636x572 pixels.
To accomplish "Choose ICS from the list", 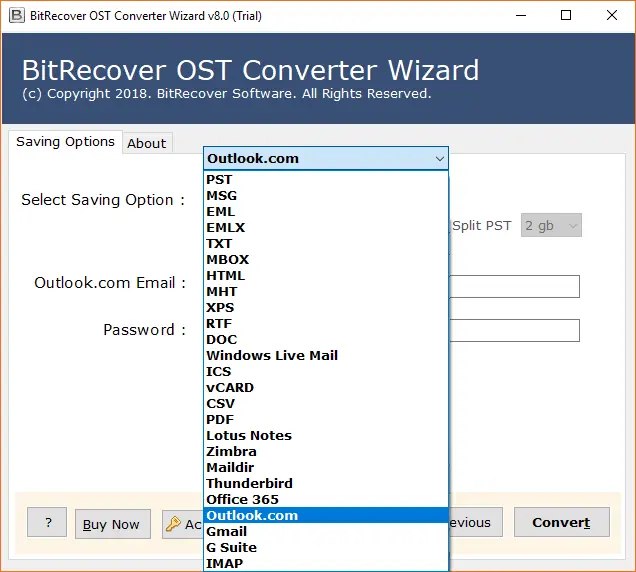I will [326, 372].
